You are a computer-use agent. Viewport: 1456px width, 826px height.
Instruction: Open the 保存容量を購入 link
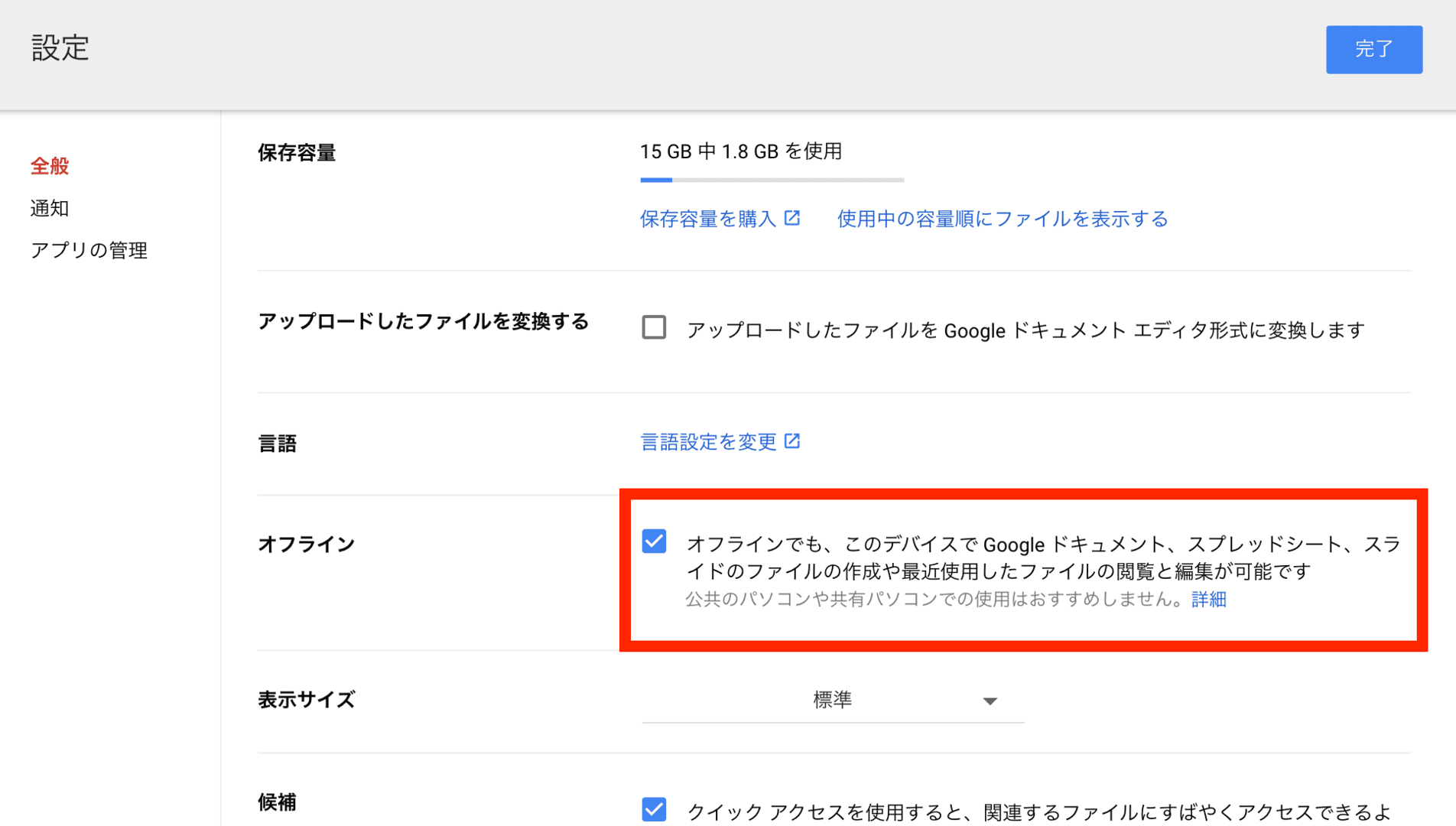(x=708, y=220)
